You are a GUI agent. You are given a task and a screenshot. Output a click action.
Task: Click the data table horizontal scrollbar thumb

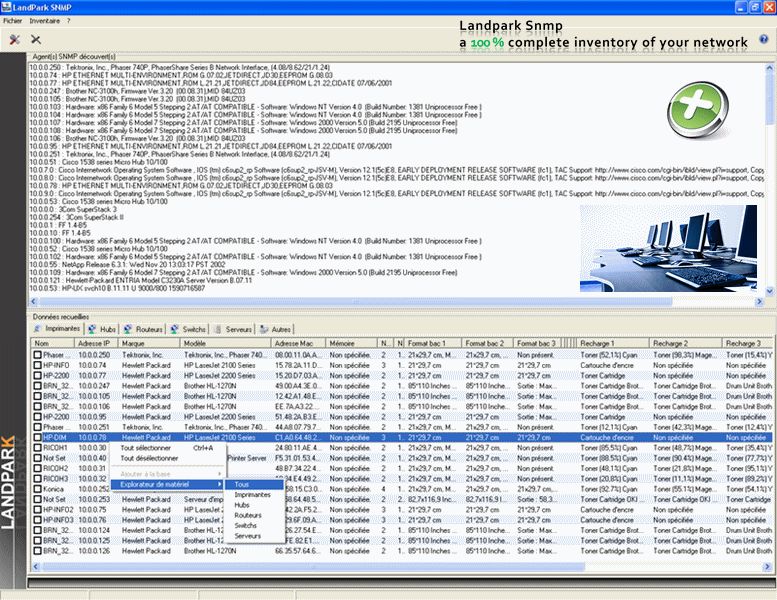(314, 566)
